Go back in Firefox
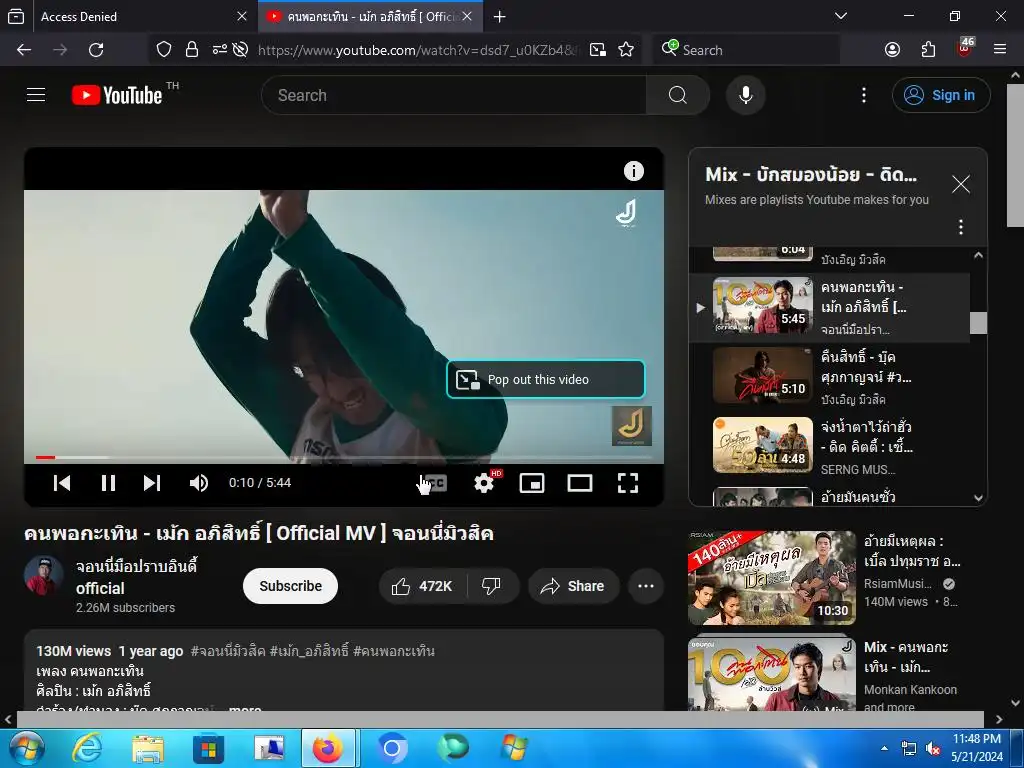Image resolution: width=1024 pixels, height=768 pixels. tap(24, 50)
